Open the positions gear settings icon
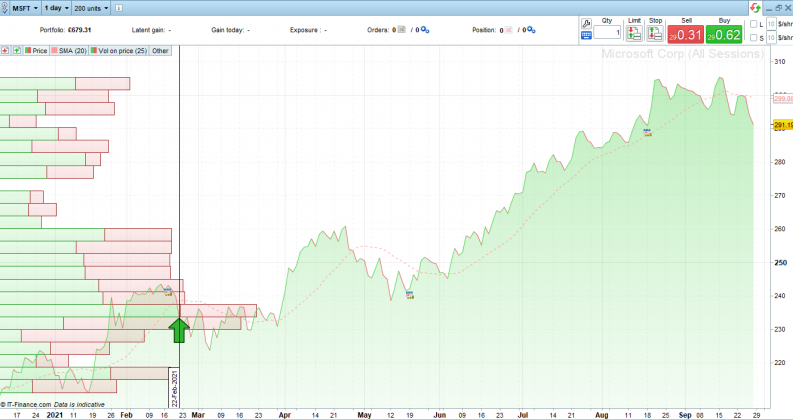 tap(531, 30)
